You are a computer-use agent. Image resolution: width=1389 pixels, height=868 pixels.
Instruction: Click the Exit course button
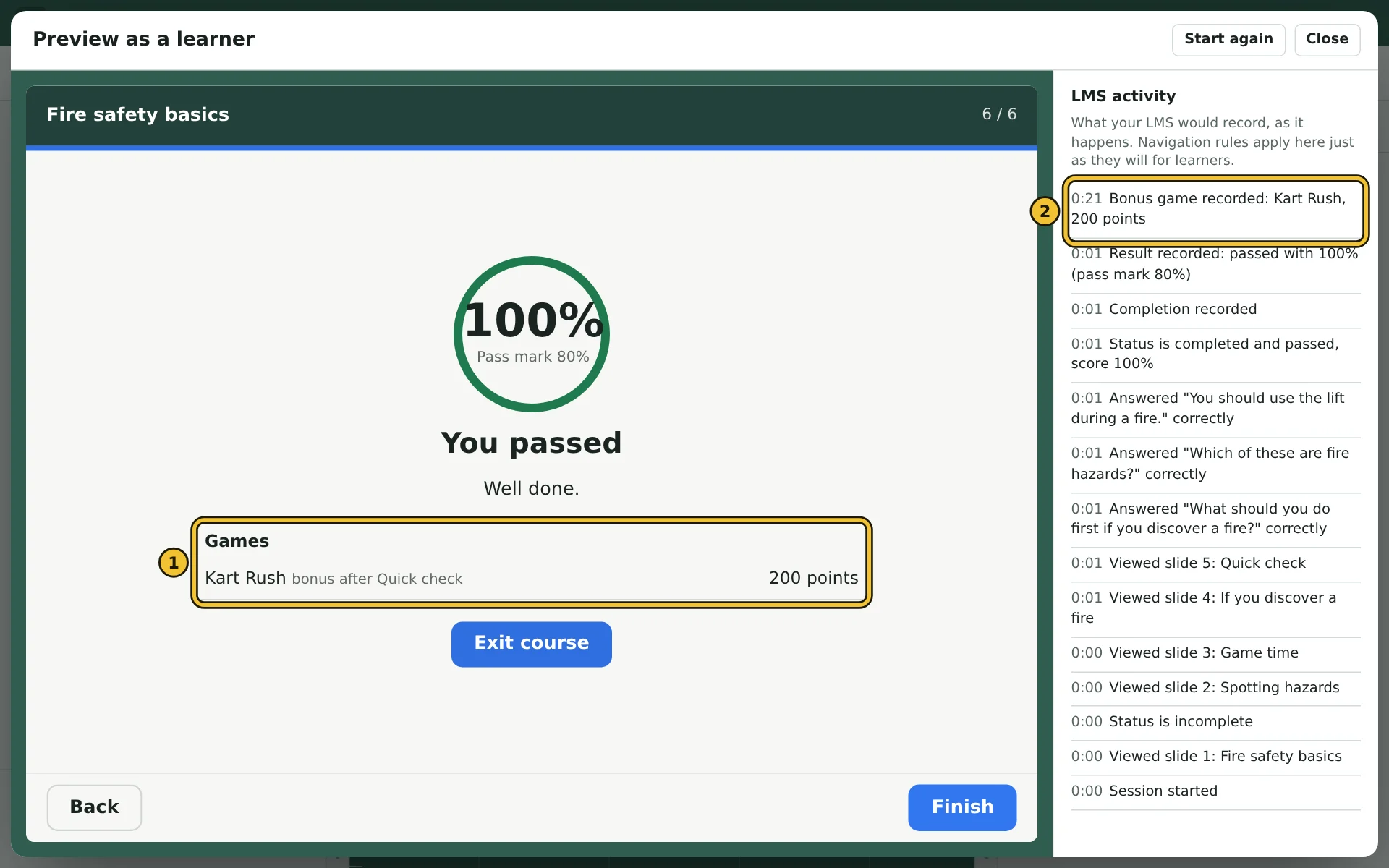pos(531,644)
